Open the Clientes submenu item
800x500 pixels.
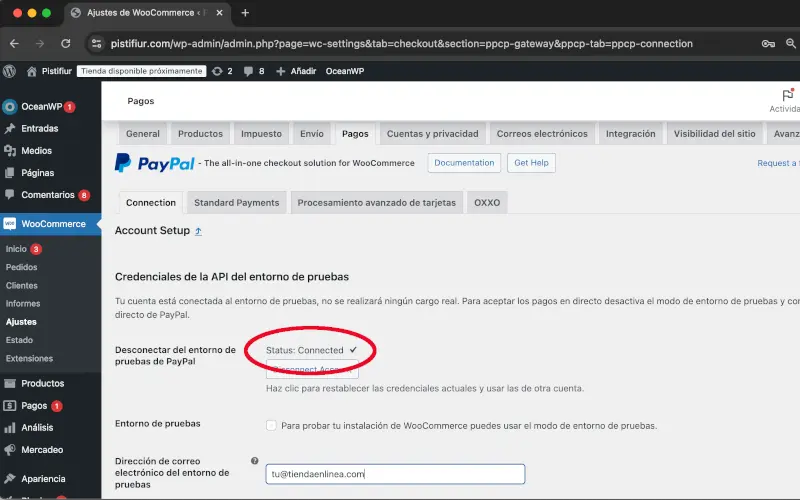21,285
